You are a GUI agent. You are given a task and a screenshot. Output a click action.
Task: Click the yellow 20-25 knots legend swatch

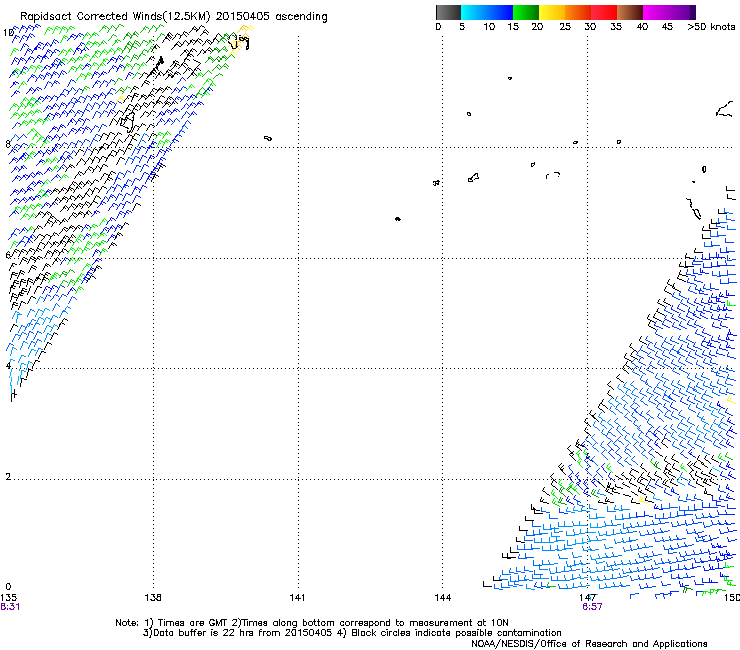point(552,12)
